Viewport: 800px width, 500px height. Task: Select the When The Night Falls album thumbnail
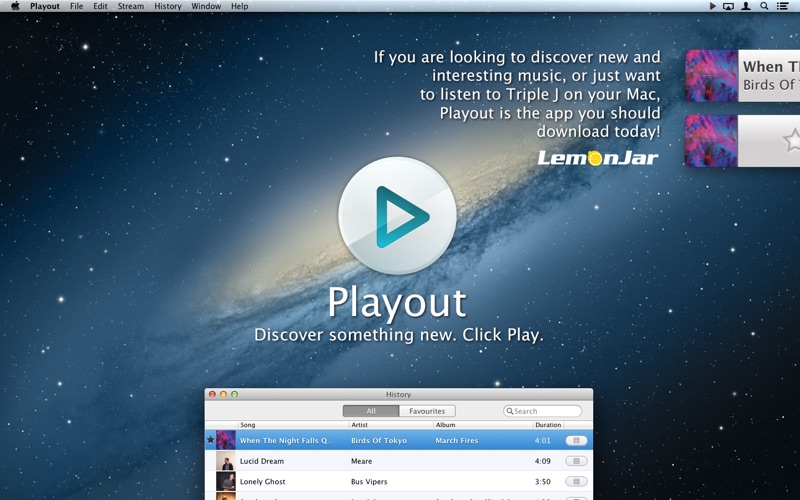click(226, 440)
